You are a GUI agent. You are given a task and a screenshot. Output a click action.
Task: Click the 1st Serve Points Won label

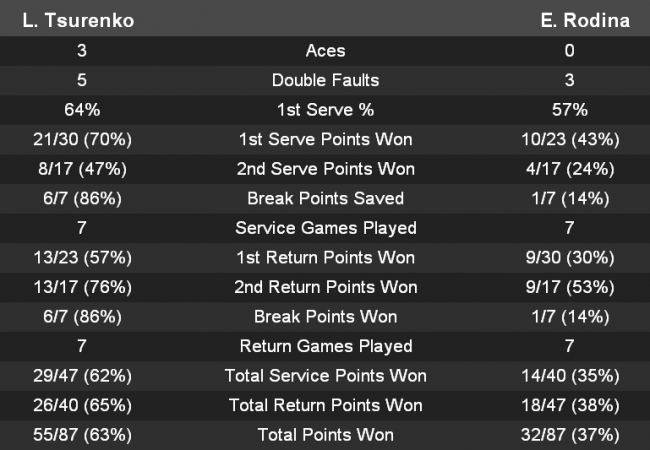(325, 139)
